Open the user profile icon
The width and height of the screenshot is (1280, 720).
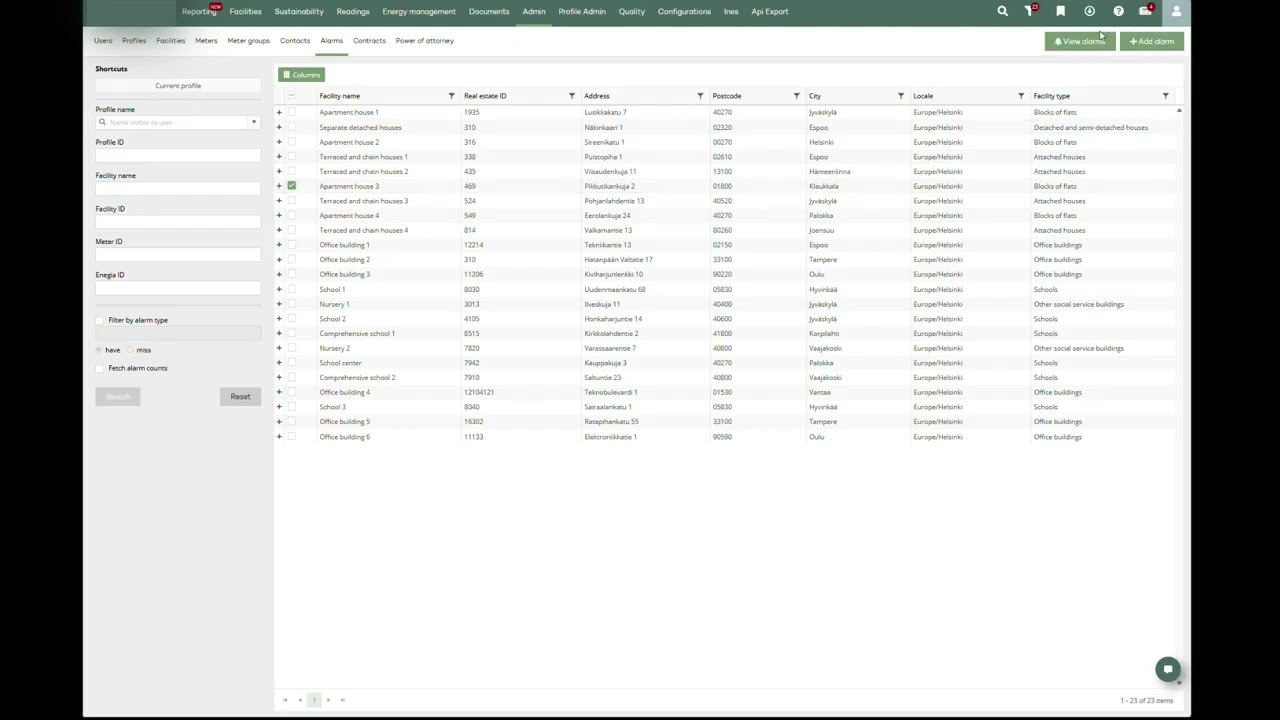click(x=1177, y=11)
